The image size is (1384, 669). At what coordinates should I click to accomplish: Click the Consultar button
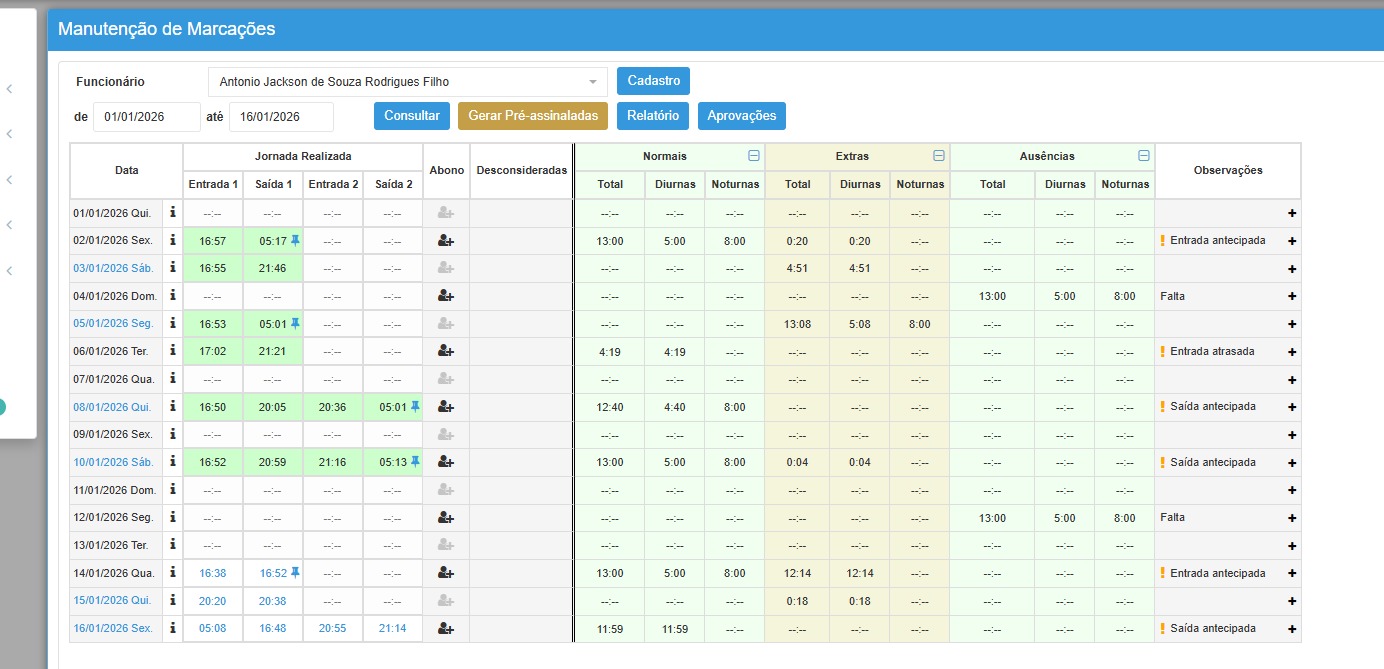(412, 116)
